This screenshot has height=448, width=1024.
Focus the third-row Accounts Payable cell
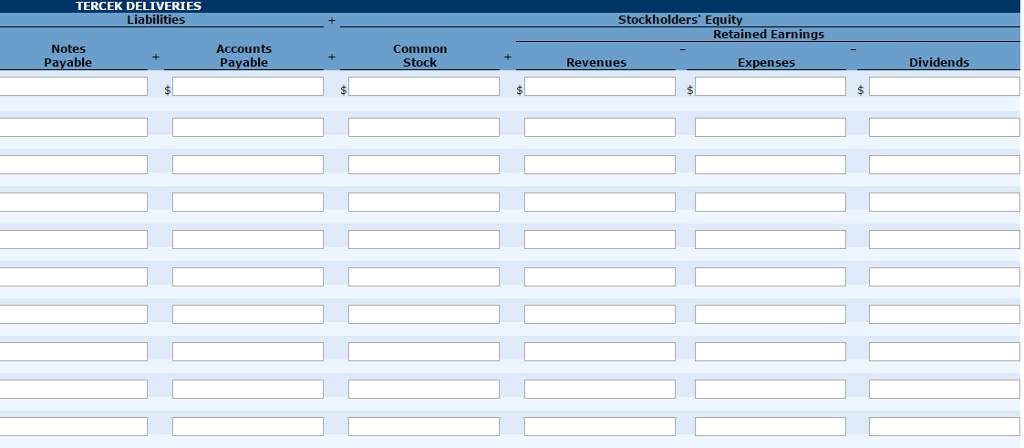[x=248, y=165]
